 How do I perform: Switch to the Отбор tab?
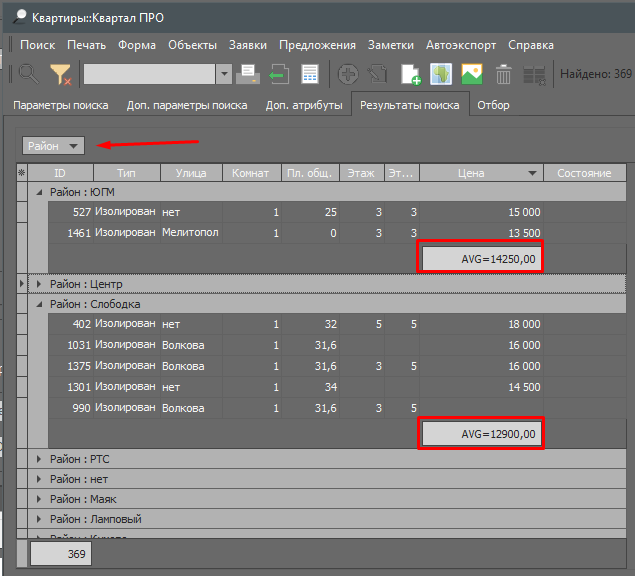pos(493,105)
